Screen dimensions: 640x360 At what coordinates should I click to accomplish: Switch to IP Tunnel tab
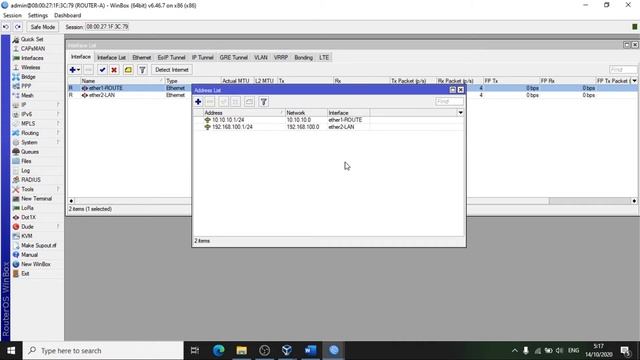pos(202,58)
